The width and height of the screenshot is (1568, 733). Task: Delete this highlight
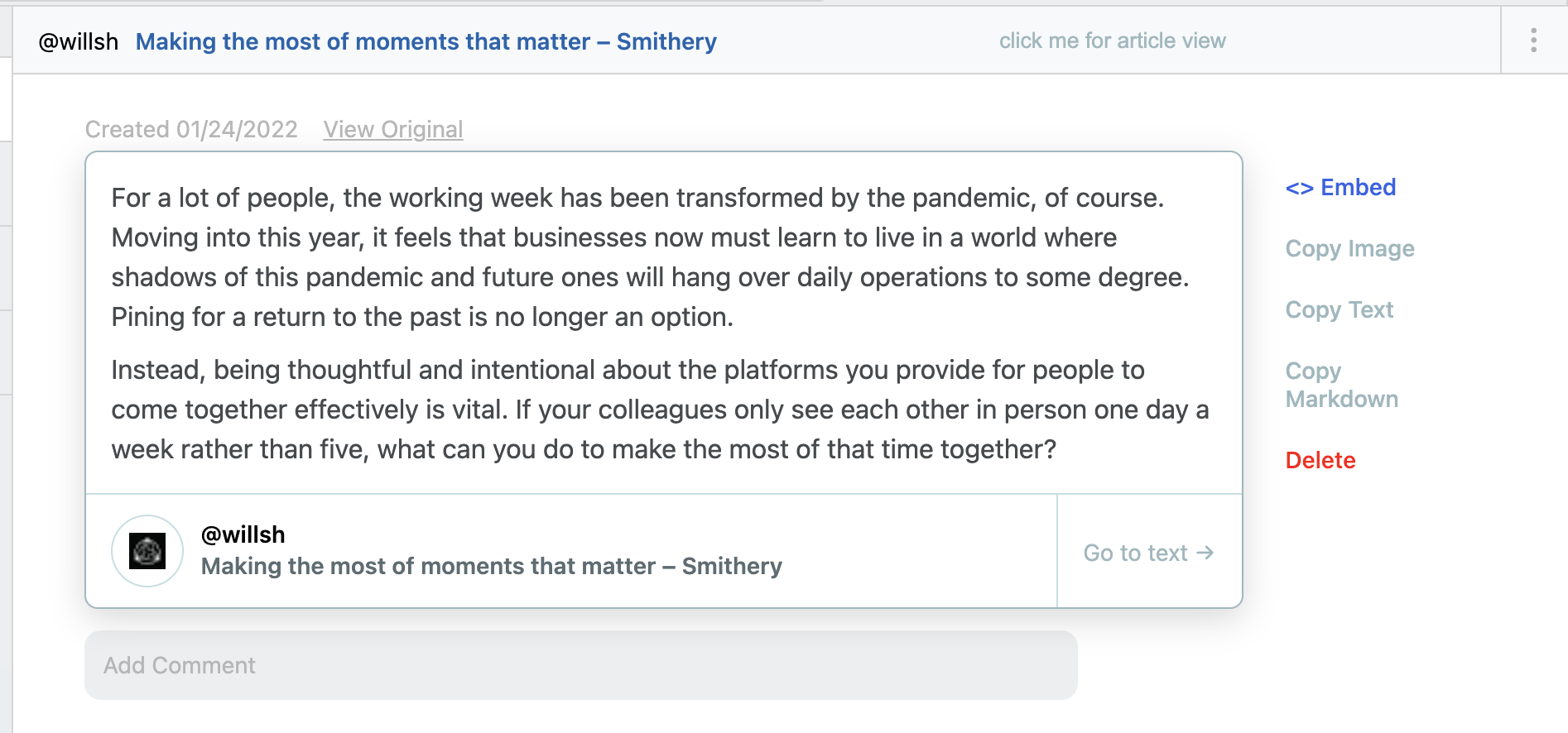pyautogui.click(x=1320, y=461)
